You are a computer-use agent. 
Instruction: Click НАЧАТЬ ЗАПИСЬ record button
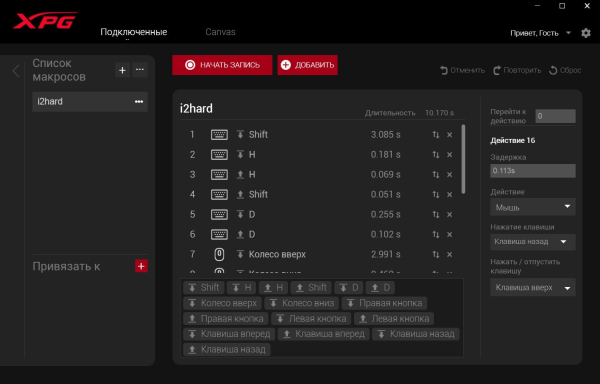pos(222,65)
